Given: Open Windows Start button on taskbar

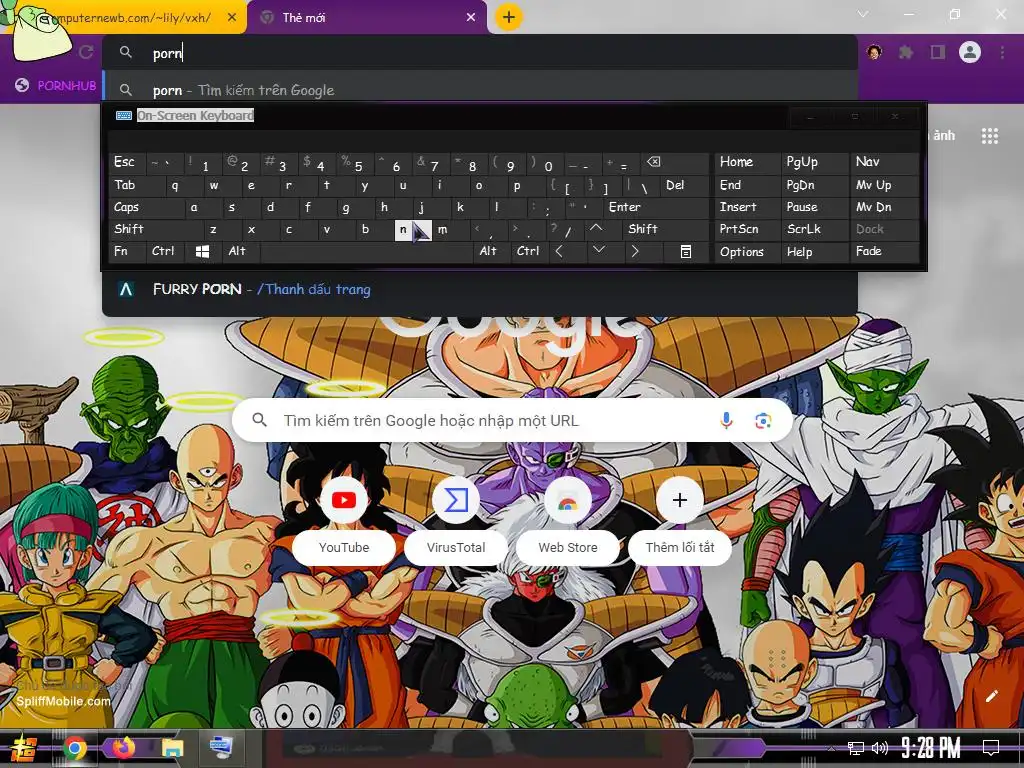Looking at the screenshot, I should coord(24,748).
